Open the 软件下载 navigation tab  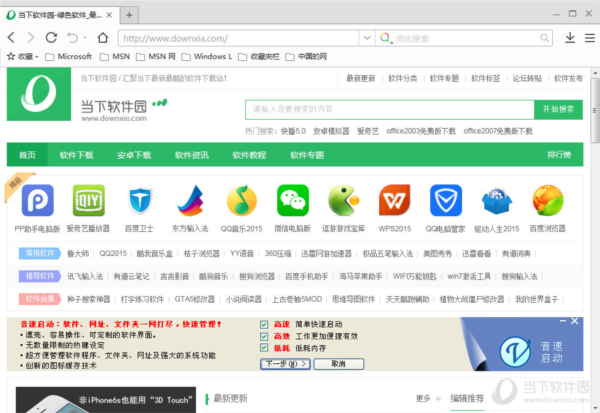77,155
